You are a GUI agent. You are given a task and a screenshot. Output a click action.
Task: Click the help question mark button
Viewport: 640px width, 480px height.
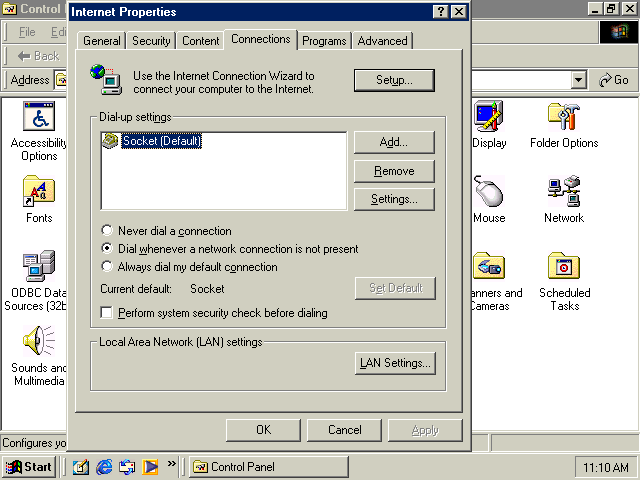(x=441, y=11)
